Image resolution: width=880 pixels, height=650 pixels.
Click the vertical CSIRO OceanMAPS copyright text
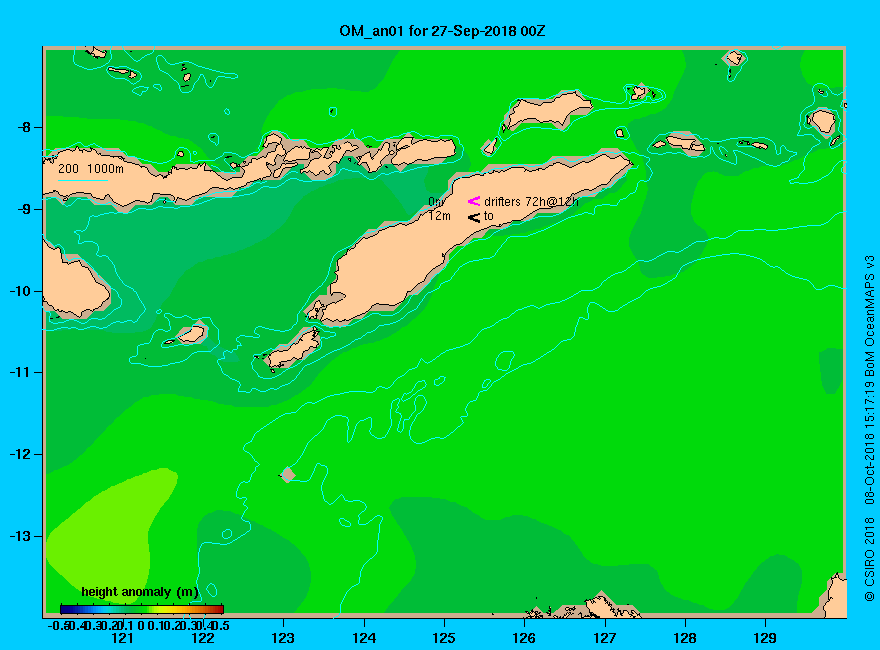(x=869, y=428)
